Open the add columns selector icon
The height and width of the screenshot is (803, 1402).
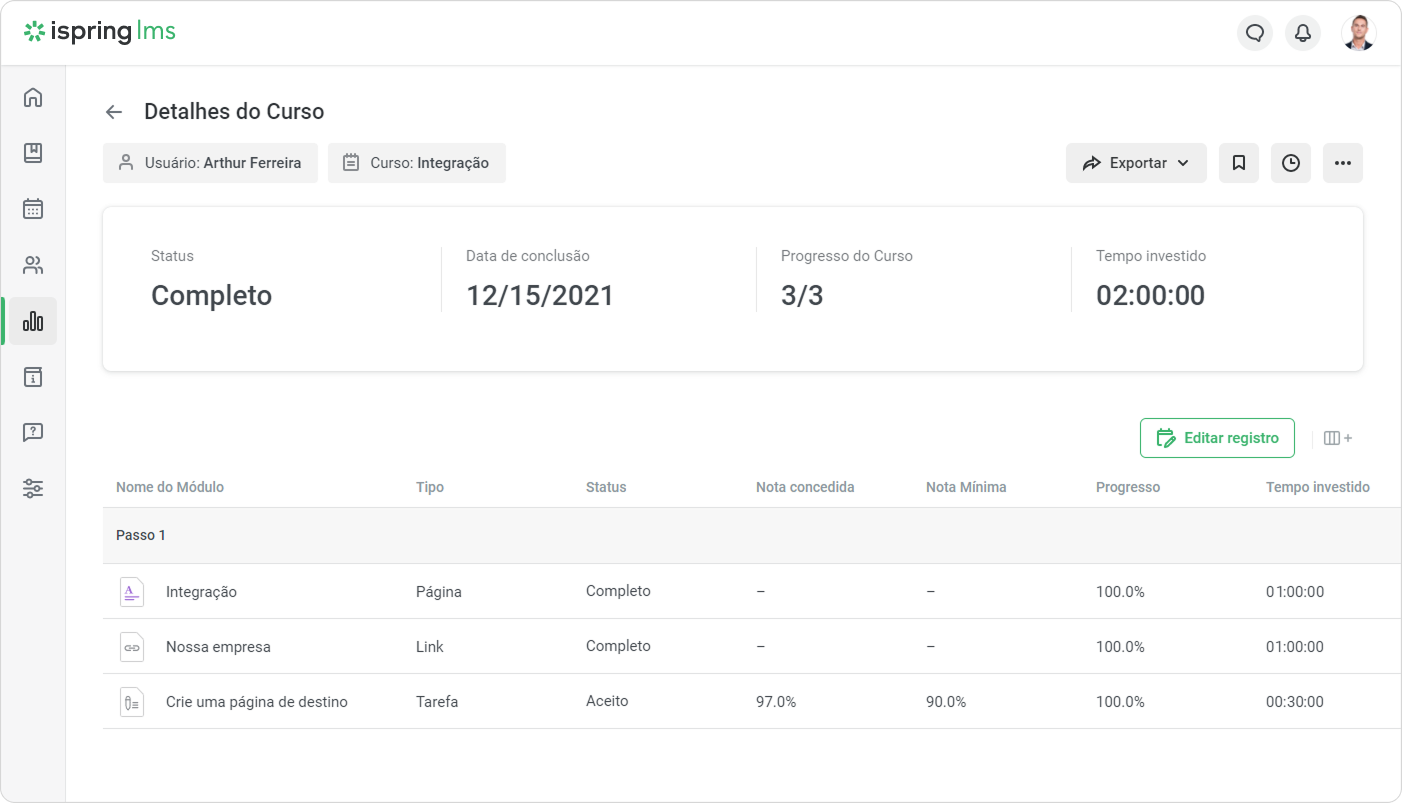point(1337,438)
